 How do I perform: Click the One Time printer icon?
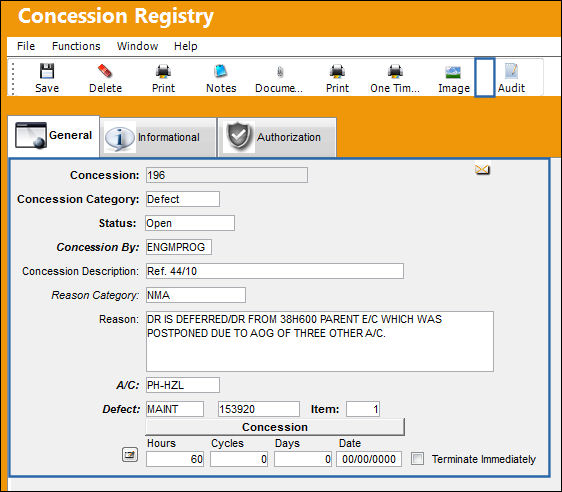point(395,71)
